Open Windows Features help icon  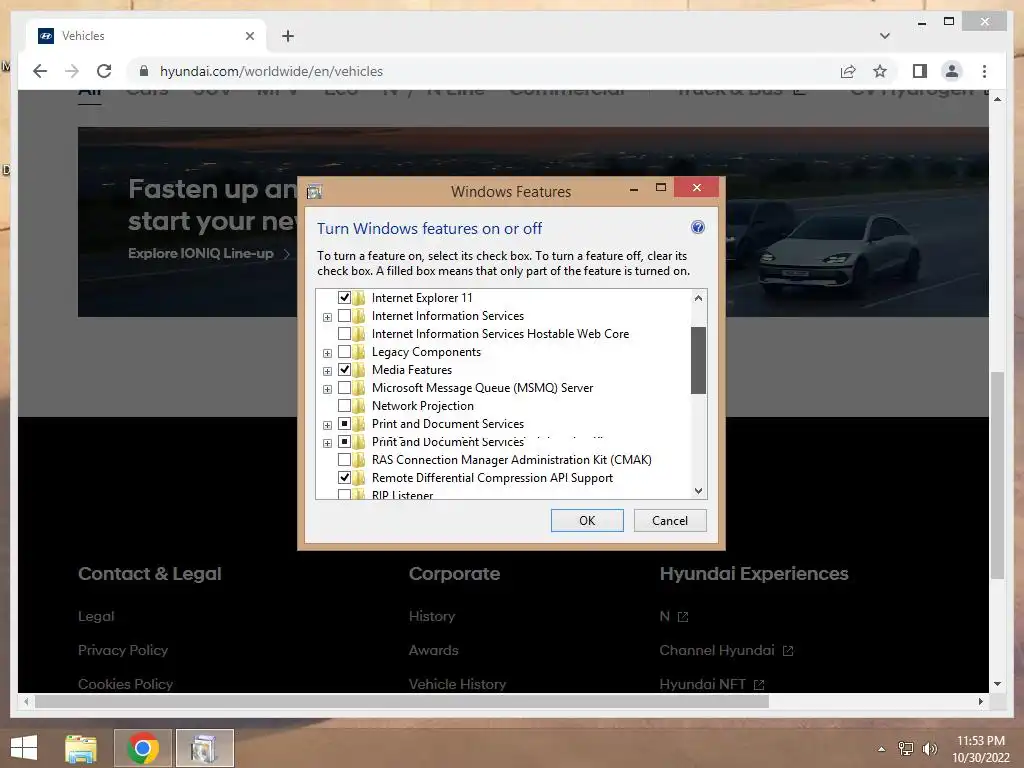coord(697,227)
